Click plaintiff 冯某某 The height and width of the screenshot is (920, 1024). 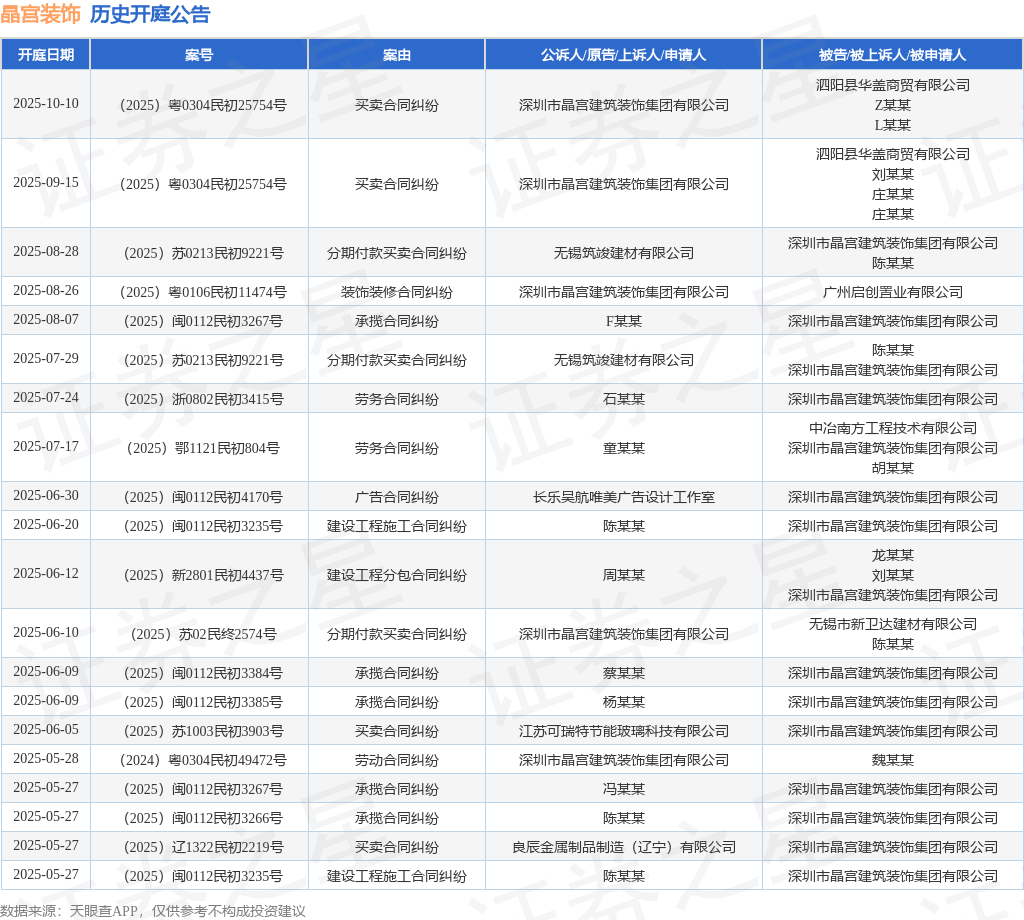click(x=624, y=789)
